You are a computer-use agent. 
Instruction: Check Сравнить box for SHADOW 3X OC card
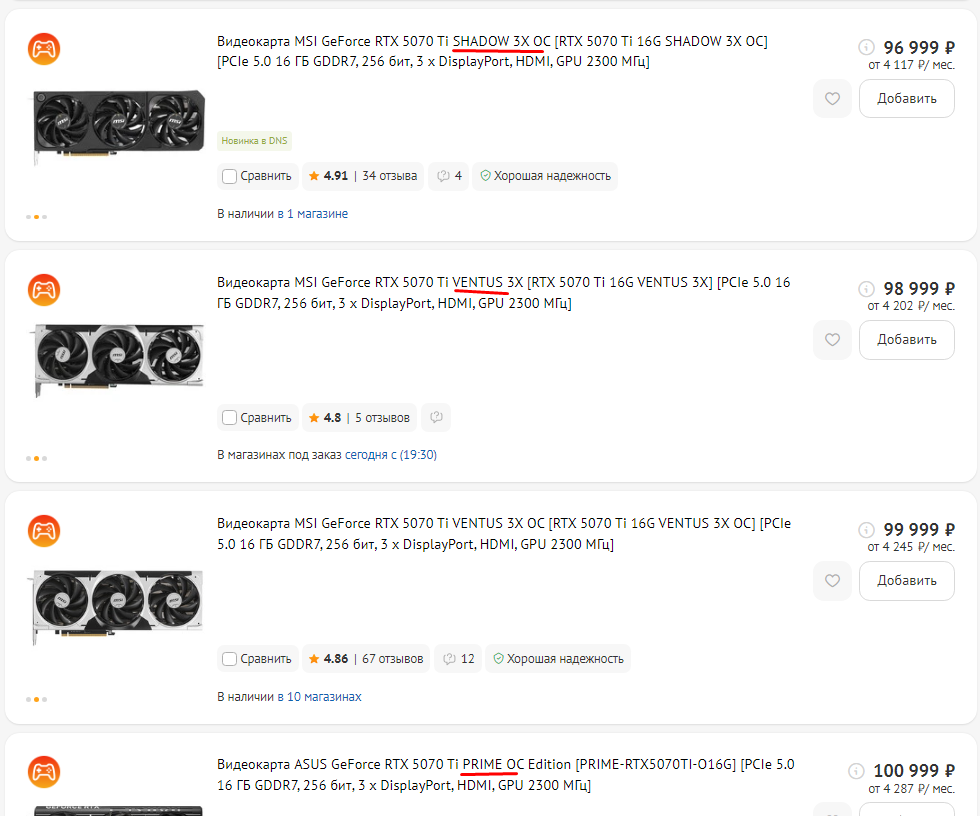tap(229, 176)
